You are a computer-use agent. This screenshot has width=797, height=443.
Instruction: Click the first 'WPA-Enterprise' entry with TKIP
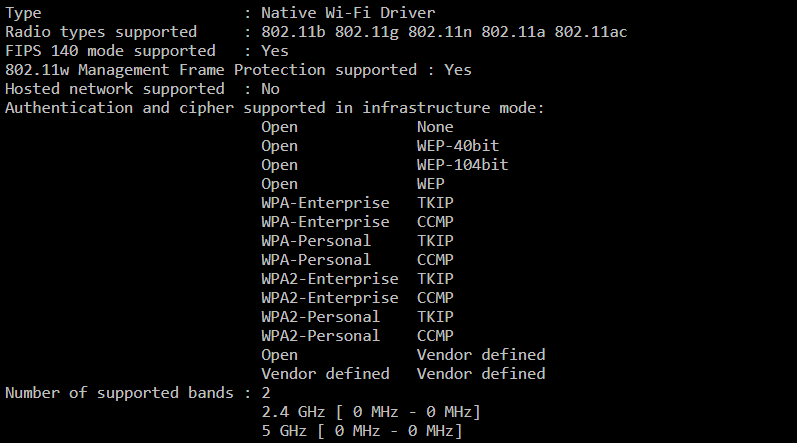(325, 203)
